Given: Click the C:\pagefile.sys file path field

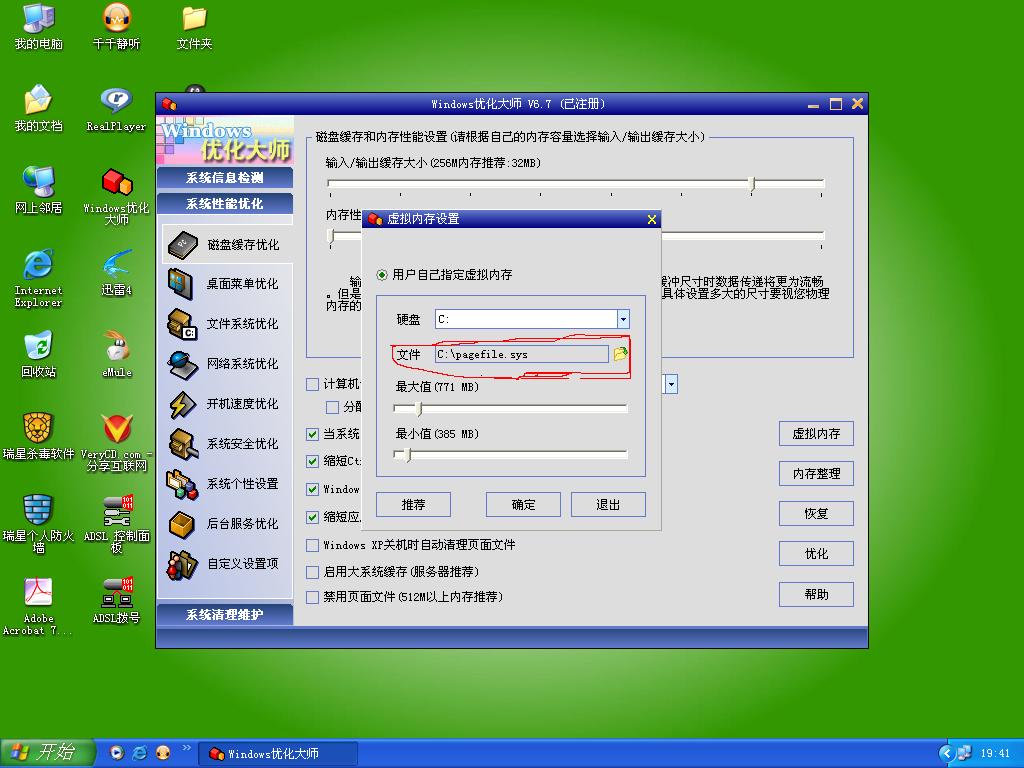Looking at the screenshot, I should tap(522, 354).
